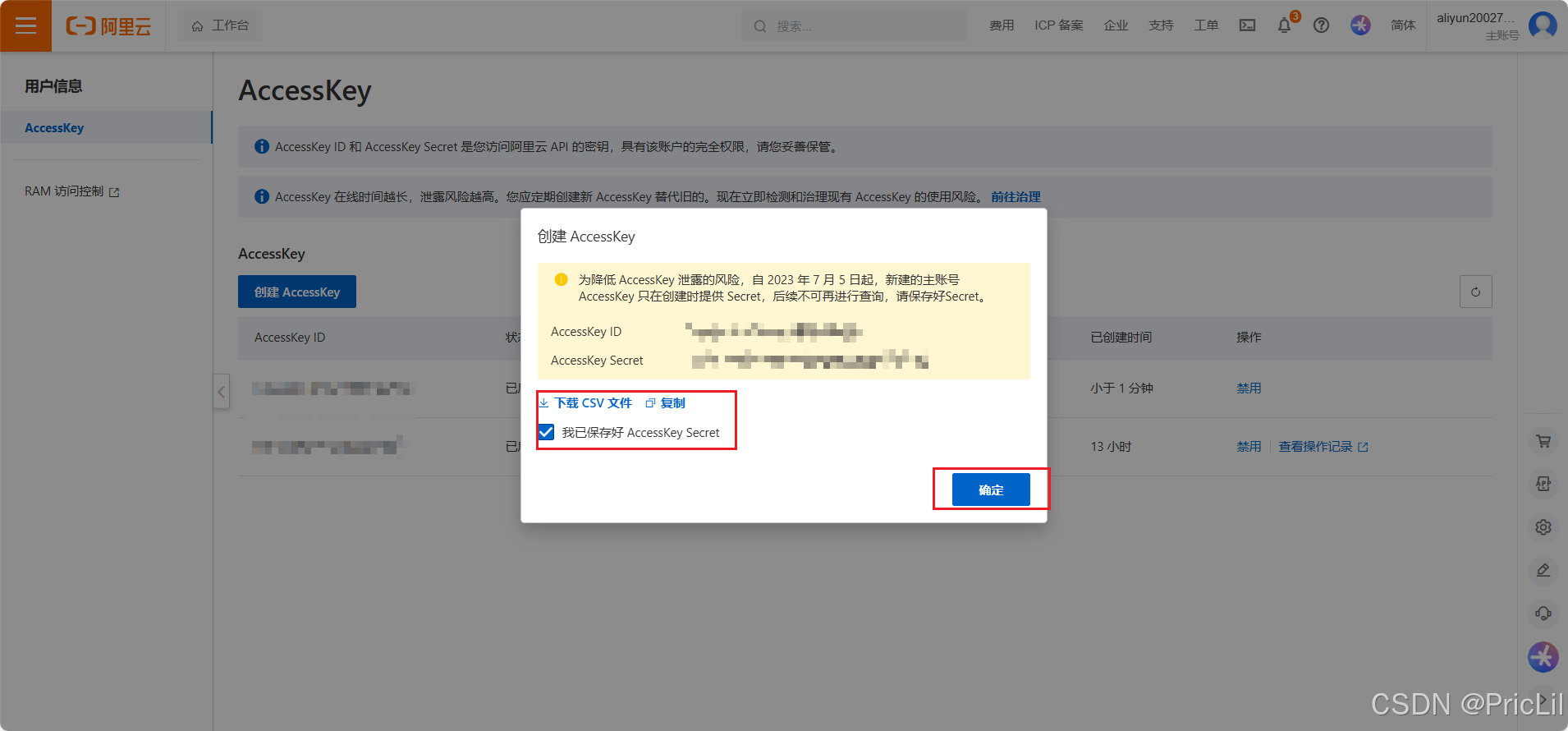
Task: Open 查看操作记录 link
Action: (1323, 446)
